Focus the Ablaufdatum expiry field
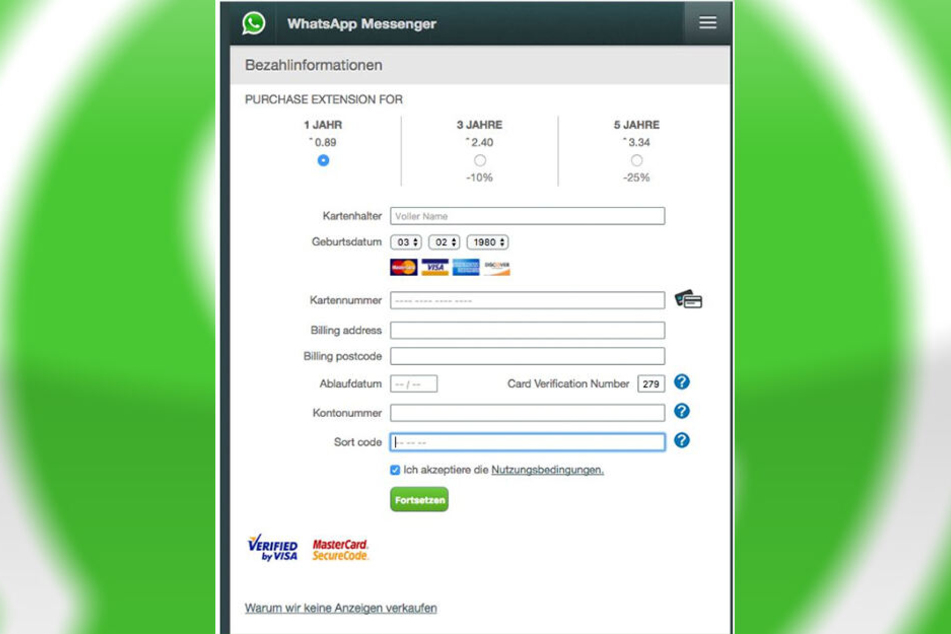Screen dimensions: 951x634 [x=414, y=384]
